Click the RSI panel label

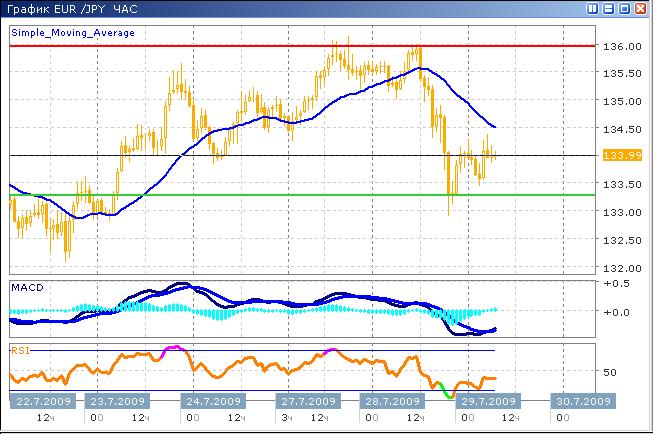(x=20, y=351)
